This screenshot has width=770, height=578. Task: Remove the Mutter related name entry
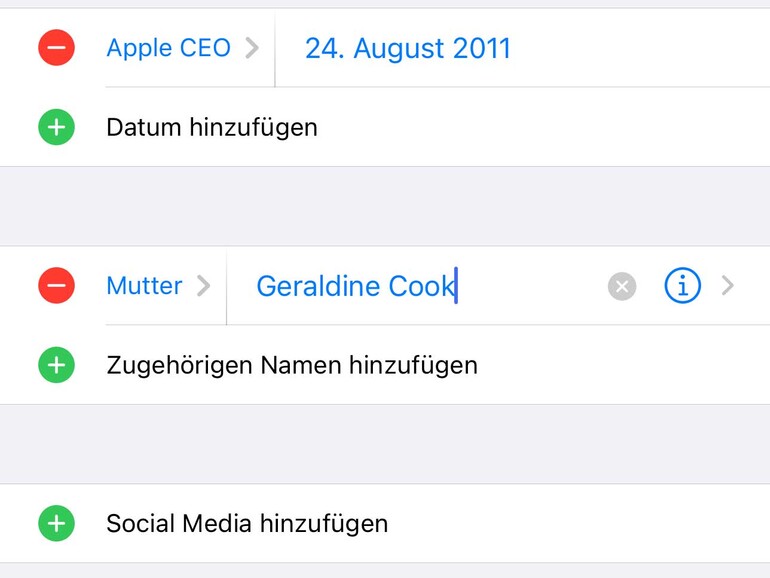[57, 286]
